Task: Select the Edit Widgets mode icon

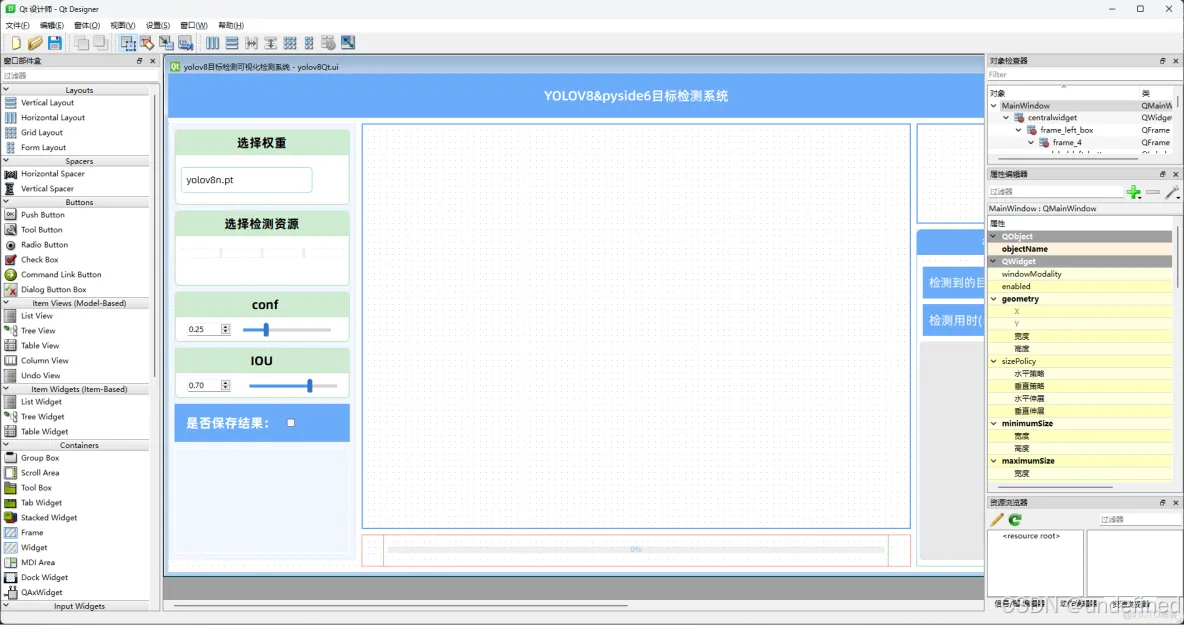Action: [x=128, y=43]
